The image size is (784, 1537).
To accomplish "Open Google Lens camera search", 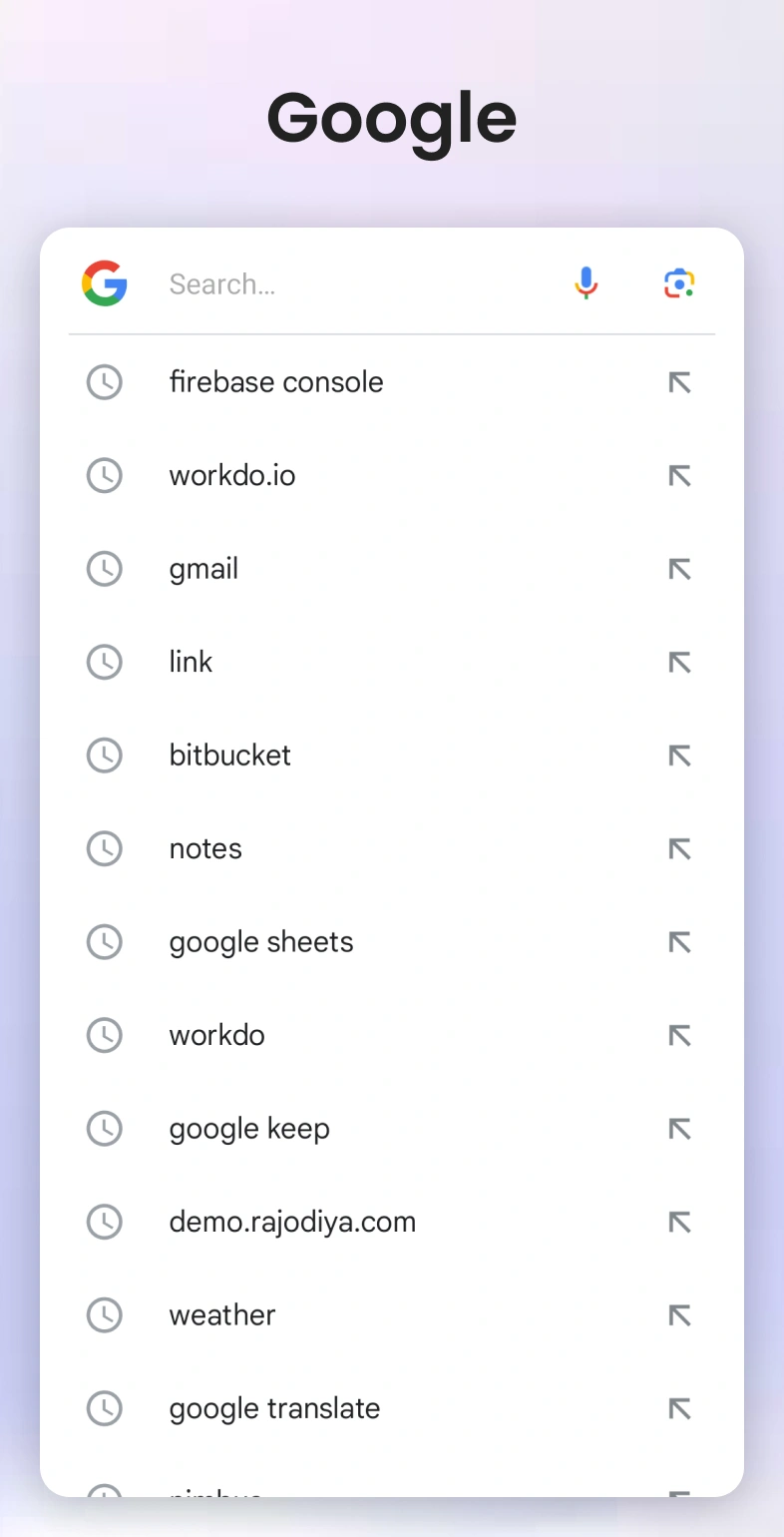I will [x=679, y=283].
